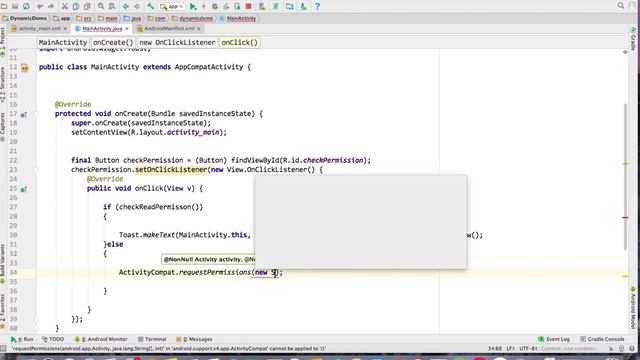Stop the running process with the red square

click(x=248, y=6)
